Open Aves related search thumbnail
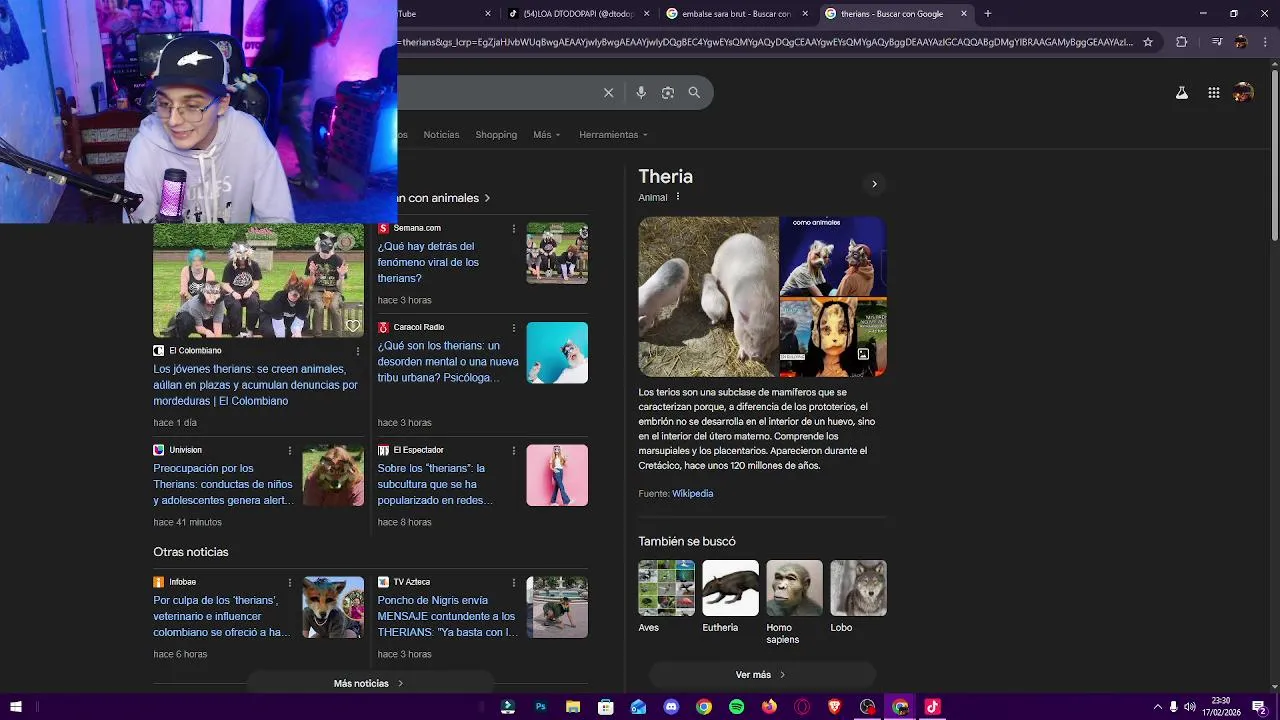 click(666, 588)
